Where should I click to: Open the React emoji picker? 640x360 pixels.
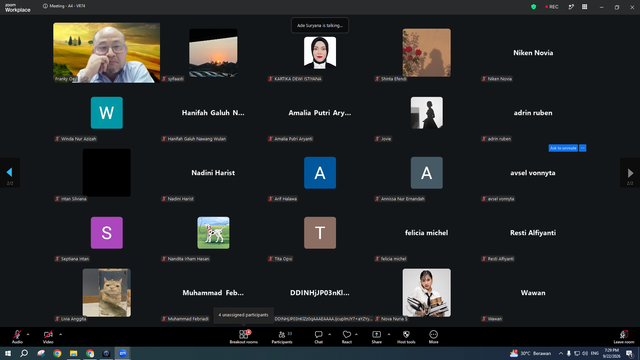pyautogui.click(x=347, y=337)
